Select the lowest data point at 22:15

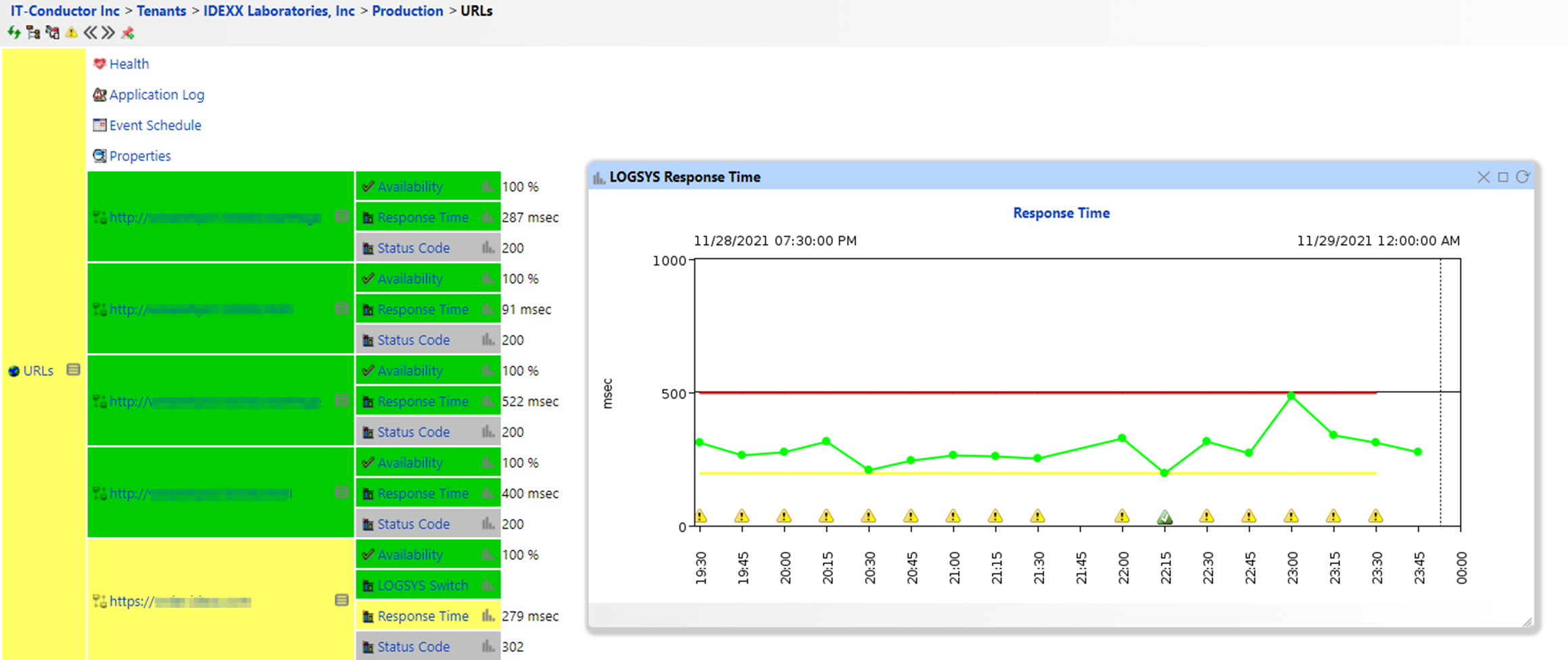(x=1164, y=473)
